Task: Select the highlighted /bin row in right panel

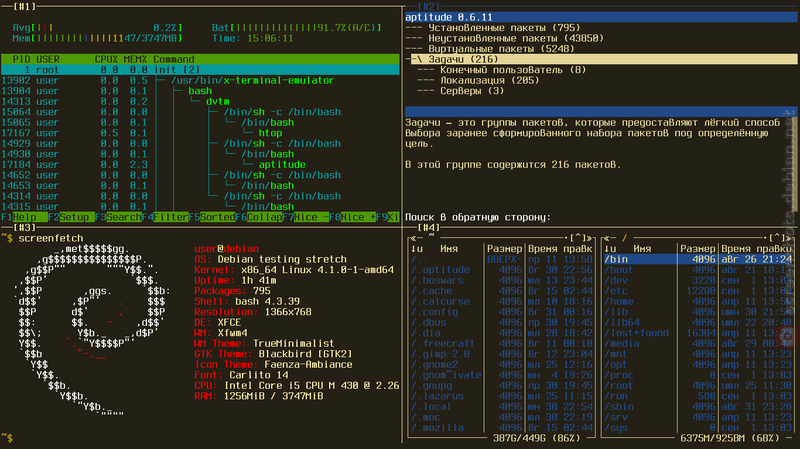Action: click(x=698, y=259)
